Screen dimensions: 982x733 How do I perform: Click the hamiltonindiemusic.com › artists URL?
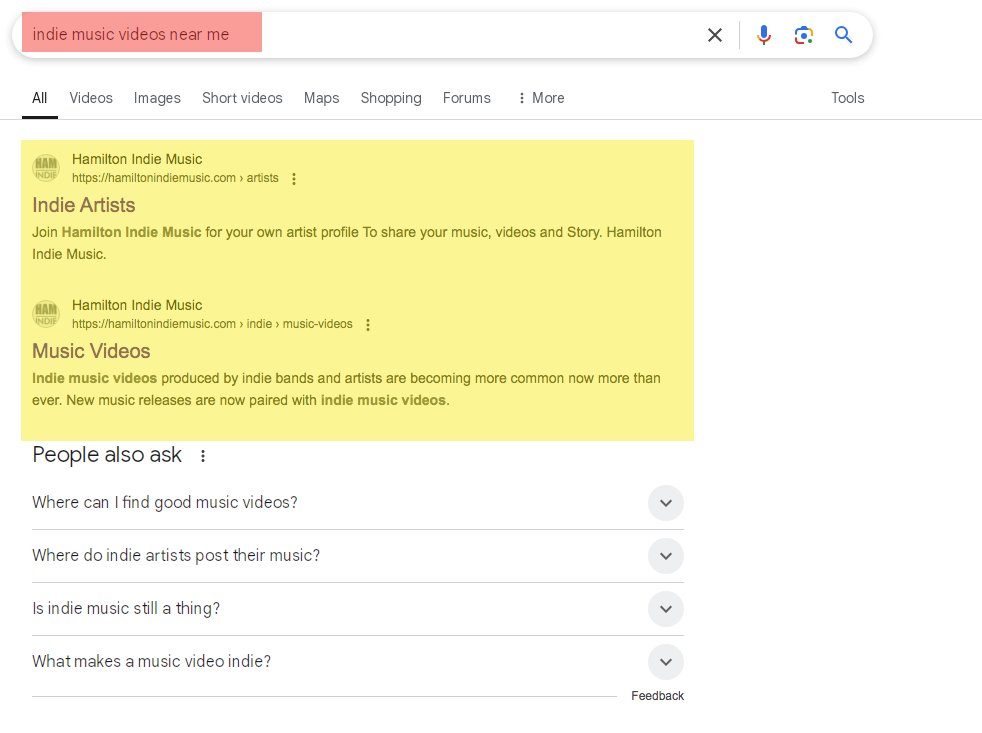point(175,179)
